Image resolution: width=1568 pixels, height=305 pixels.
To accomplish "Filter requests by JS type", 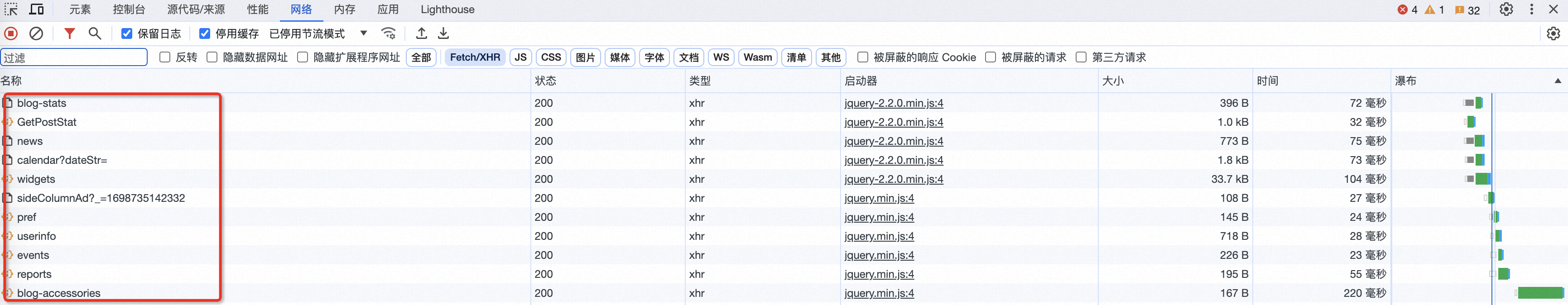I will tap(520, 57).
